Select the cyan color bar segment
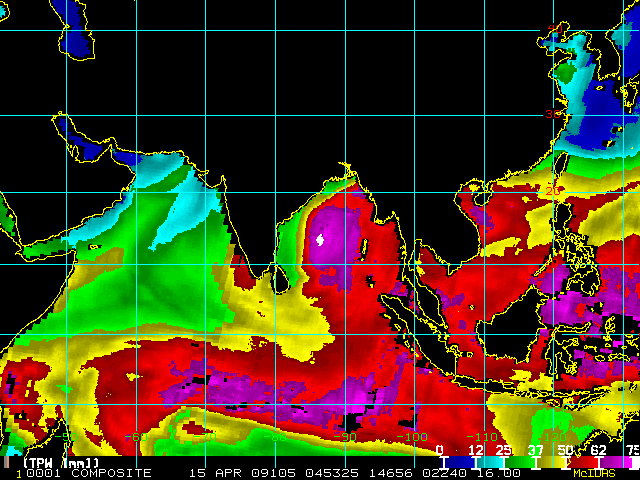 point(490,462)
